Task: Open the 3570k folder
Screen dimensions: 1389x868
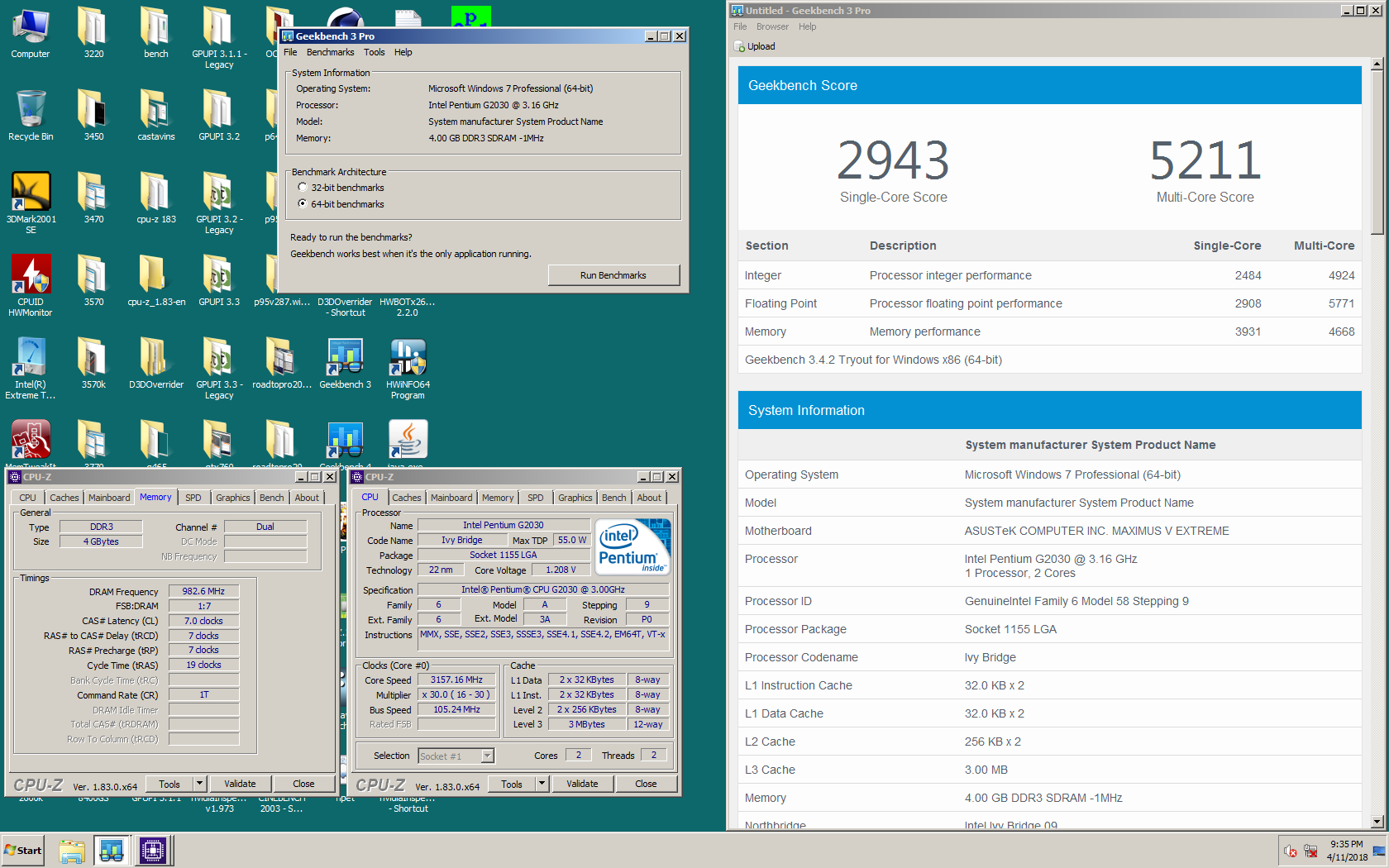Action: click(x=93, y=364)
